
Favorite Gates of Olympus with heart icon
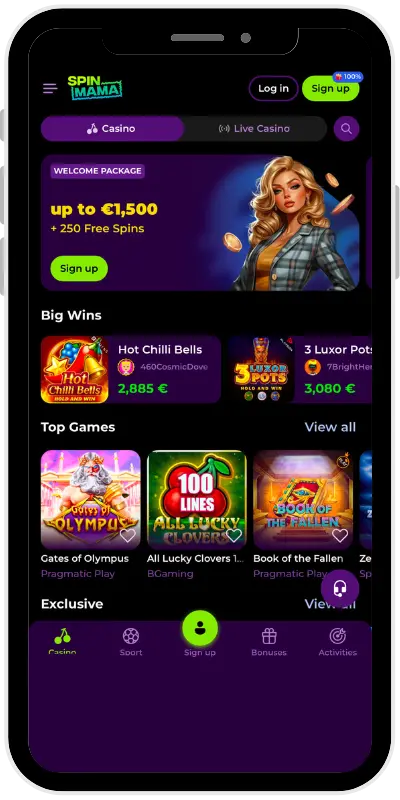click(x=128, y=535)
